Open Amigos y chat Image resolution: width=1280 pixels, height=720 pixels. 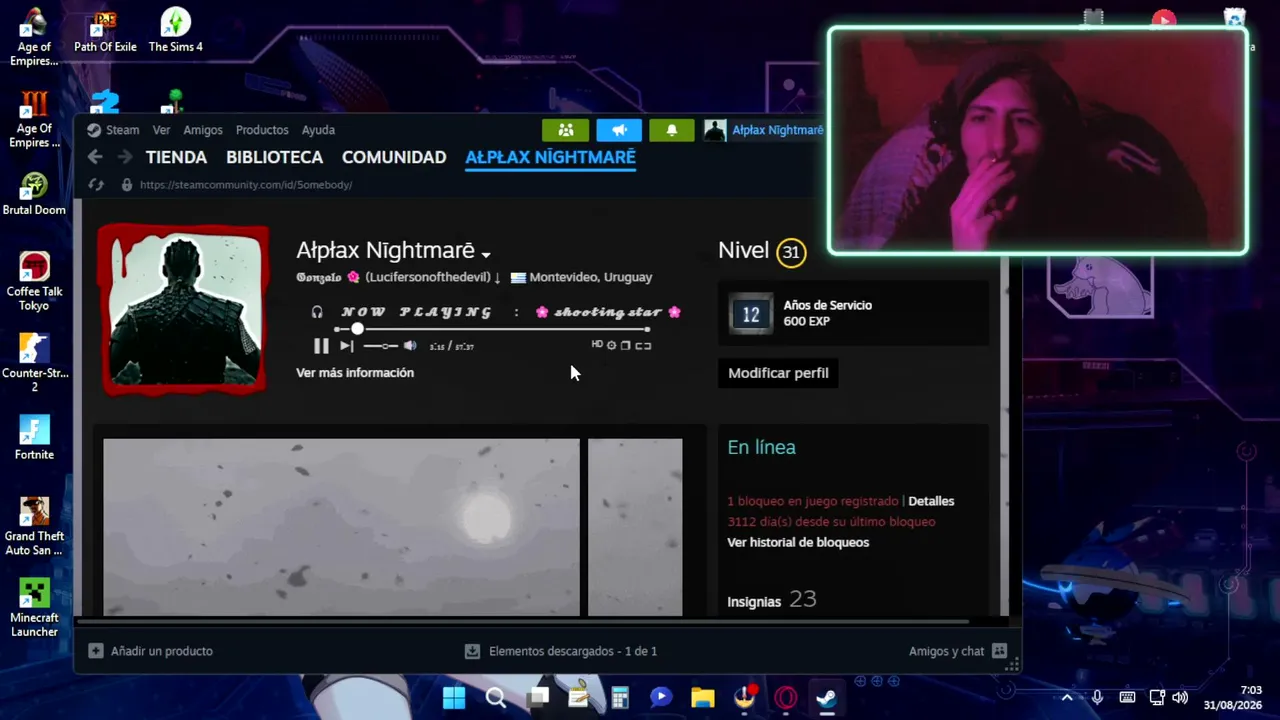click(x=958, y=651)
